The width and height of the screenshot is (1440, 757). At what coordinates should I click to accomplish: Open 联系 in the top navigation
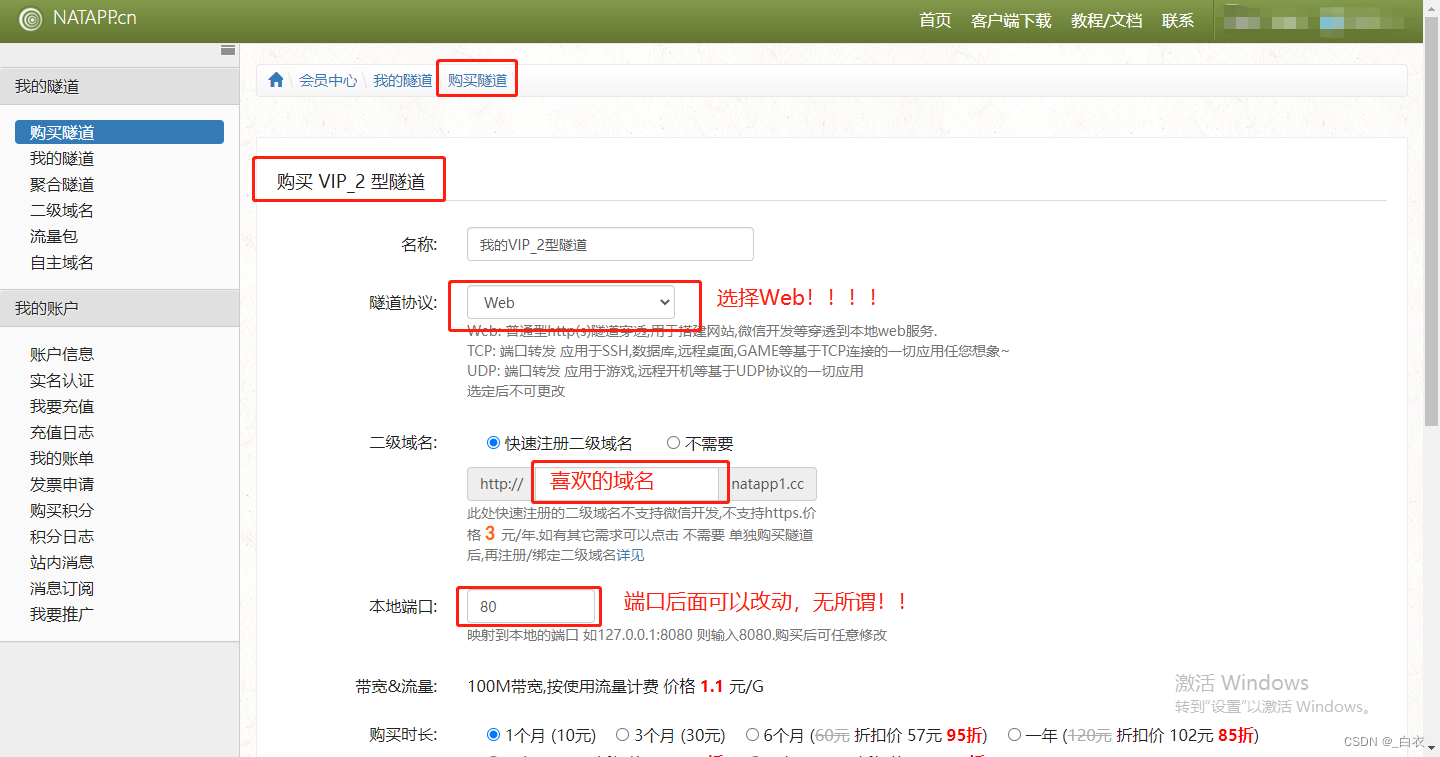click(1178, 20)
